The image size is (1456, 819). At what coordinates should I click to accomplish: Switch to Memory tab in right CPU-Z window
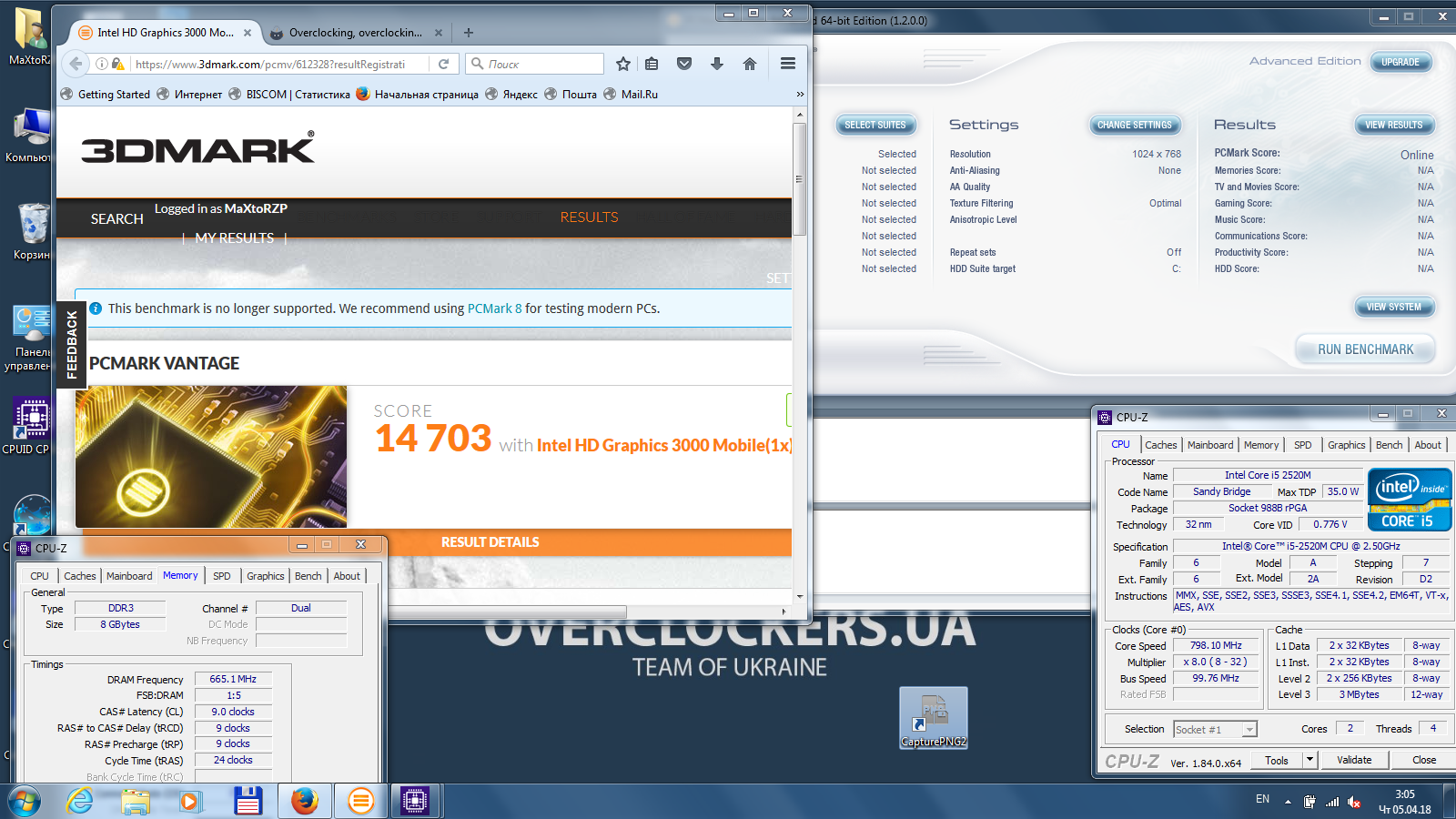[x=1261, y=445]
